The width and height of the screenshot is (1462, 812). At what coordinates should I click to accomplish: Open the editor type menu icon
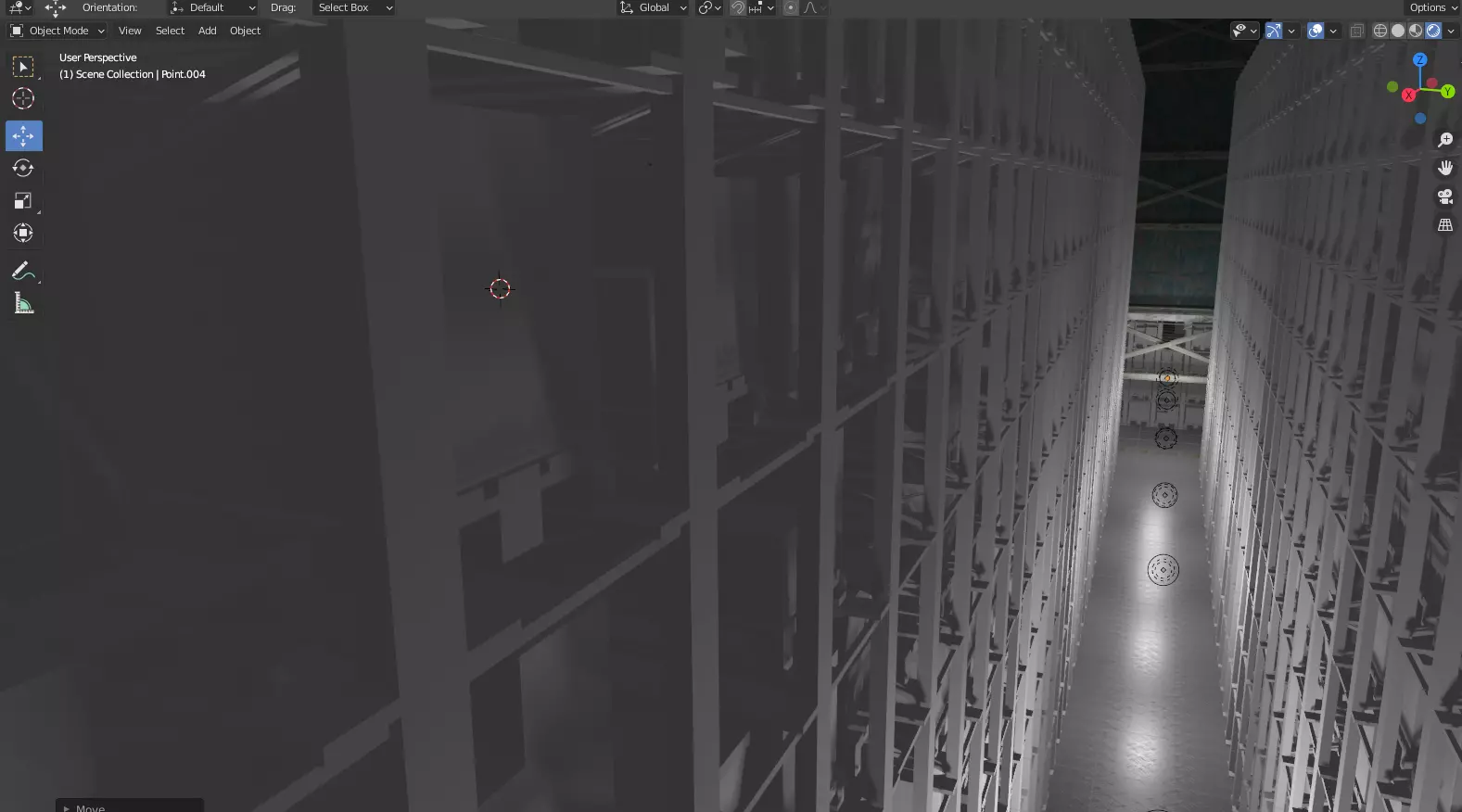coord(20,7)
